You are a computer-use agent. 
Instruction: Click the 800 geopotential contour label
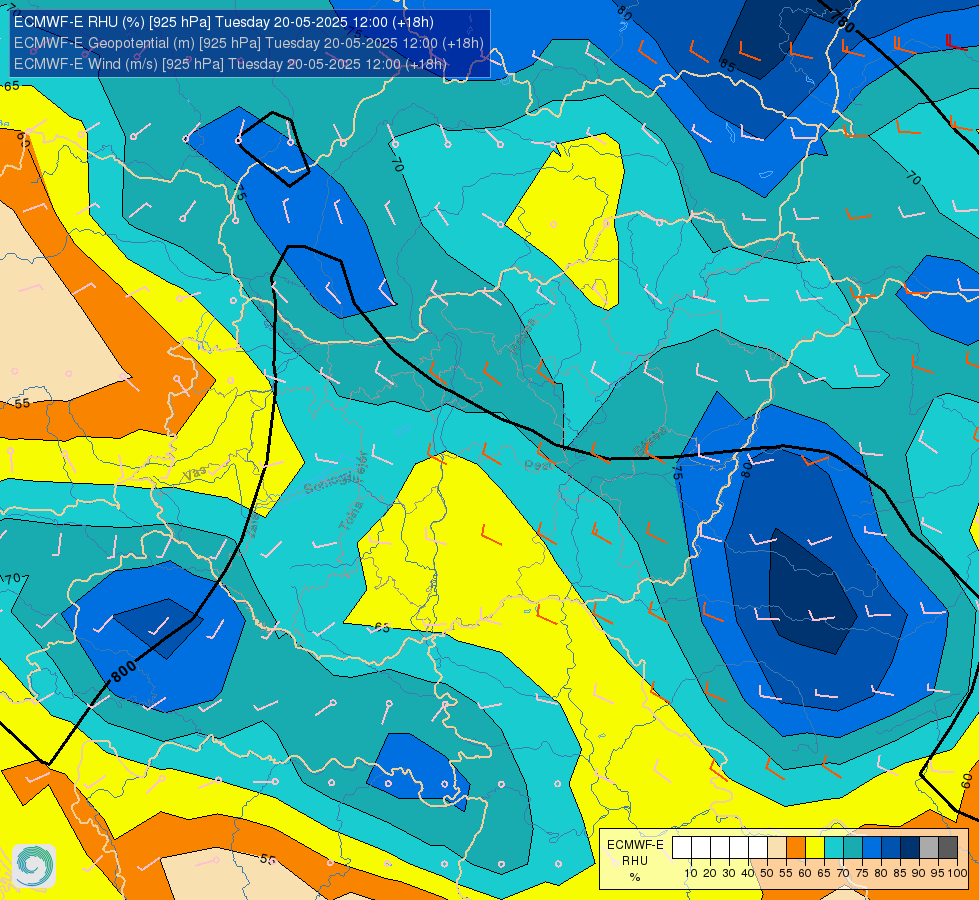124,671
